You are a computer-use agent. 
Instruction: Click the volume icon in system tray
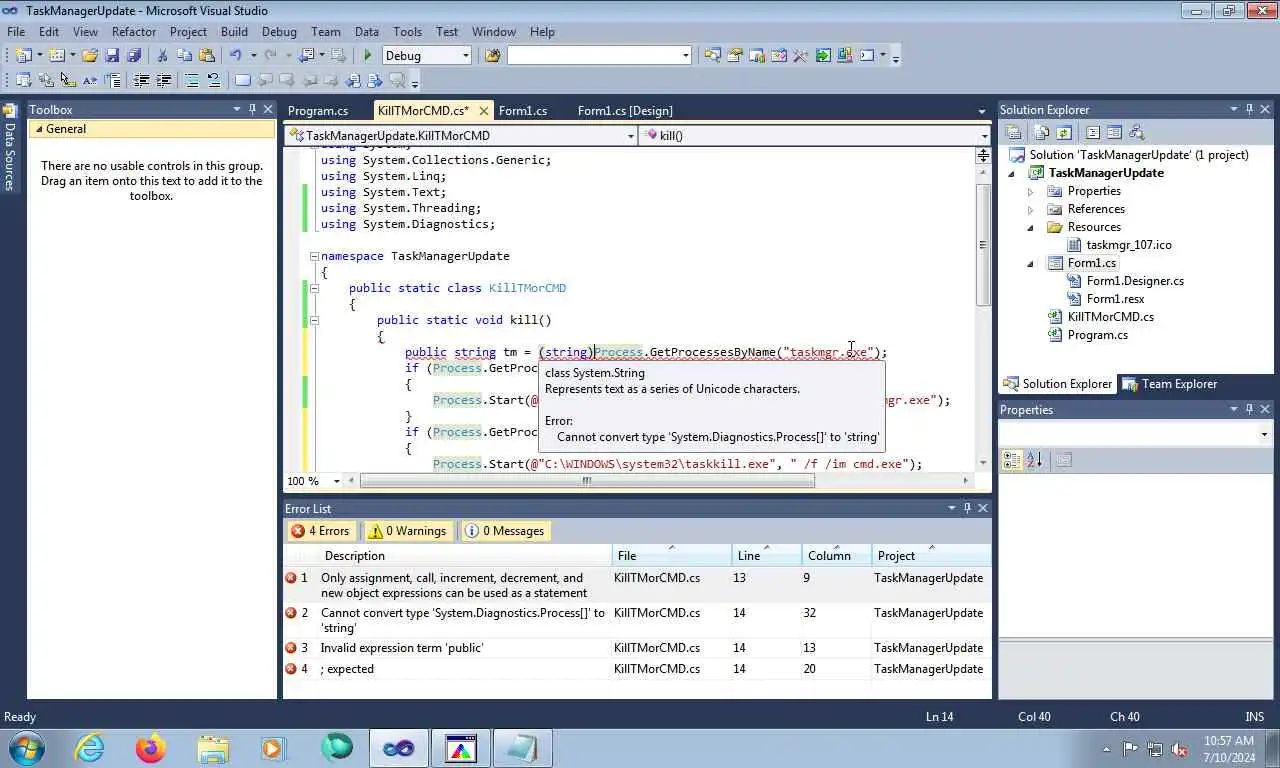tap(1179, 748)
